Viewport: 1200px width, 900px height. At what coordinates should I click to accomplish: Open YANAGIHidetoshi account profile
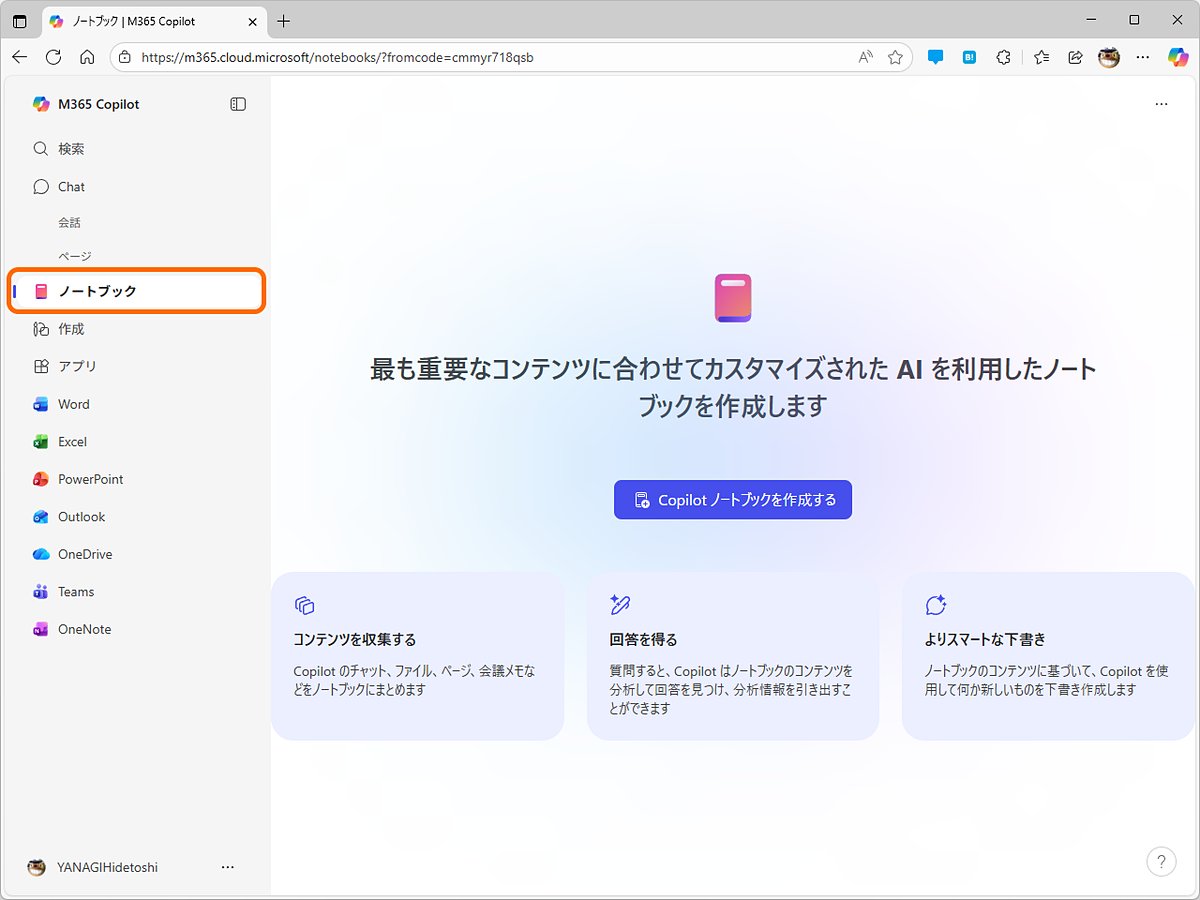click(93, 867)
